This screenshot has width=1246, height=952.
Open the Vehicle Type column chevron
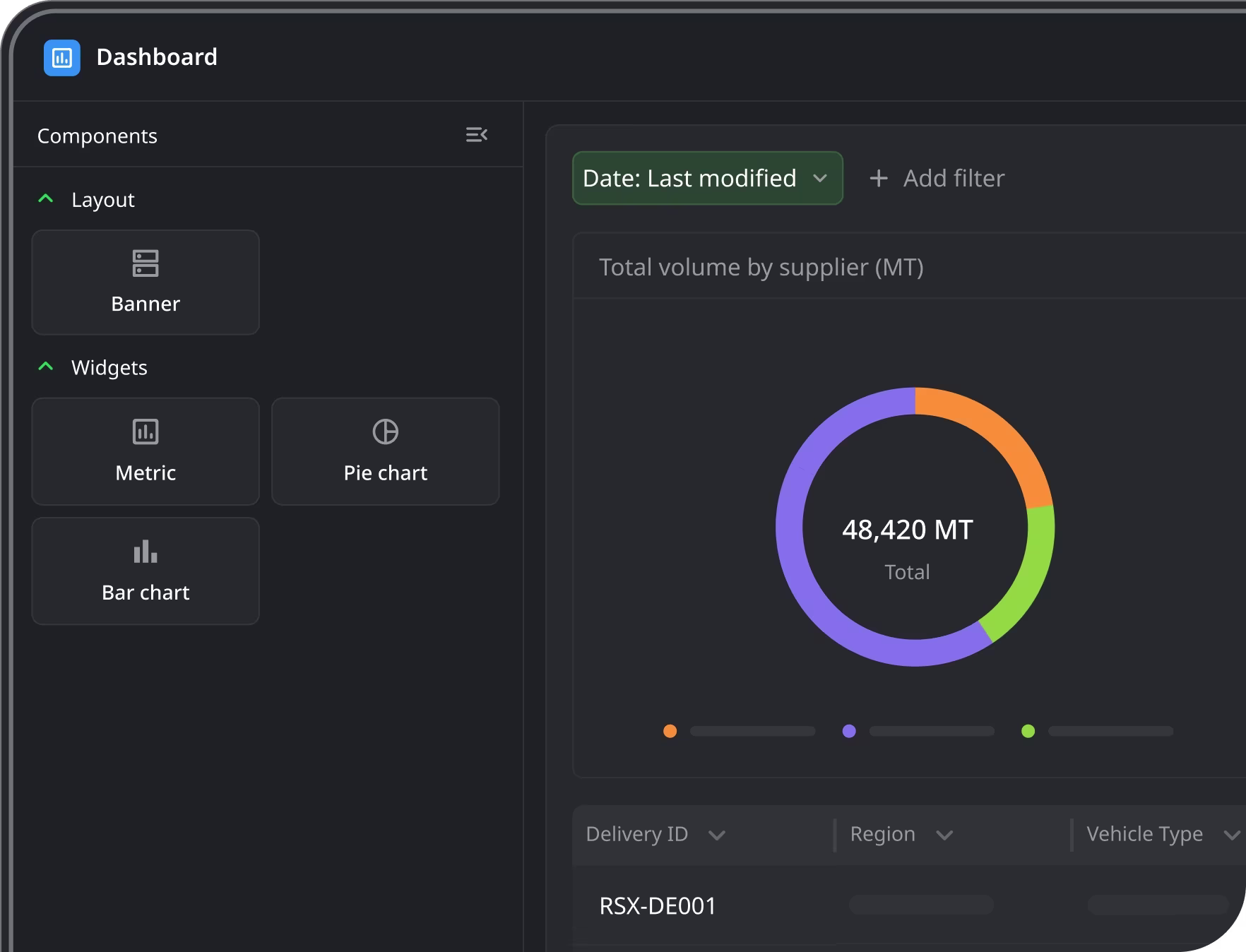(1232, 835)
